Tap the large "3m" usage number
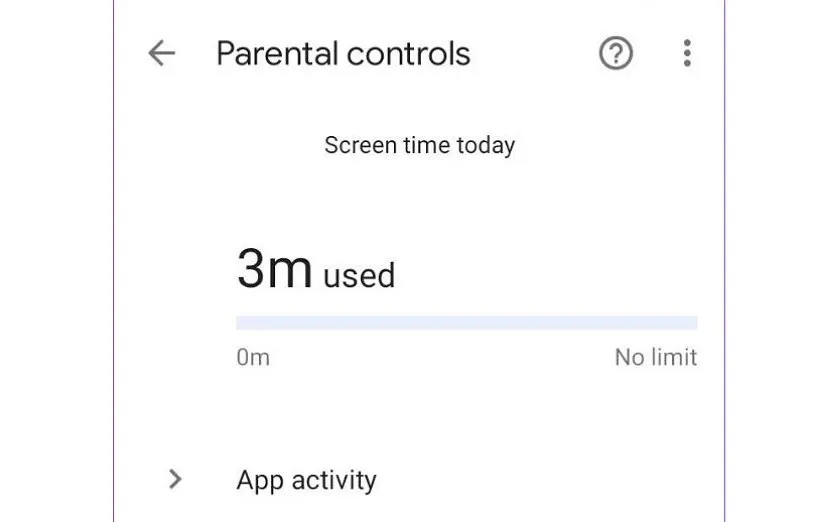822x522 pixels. click(274, 269)
